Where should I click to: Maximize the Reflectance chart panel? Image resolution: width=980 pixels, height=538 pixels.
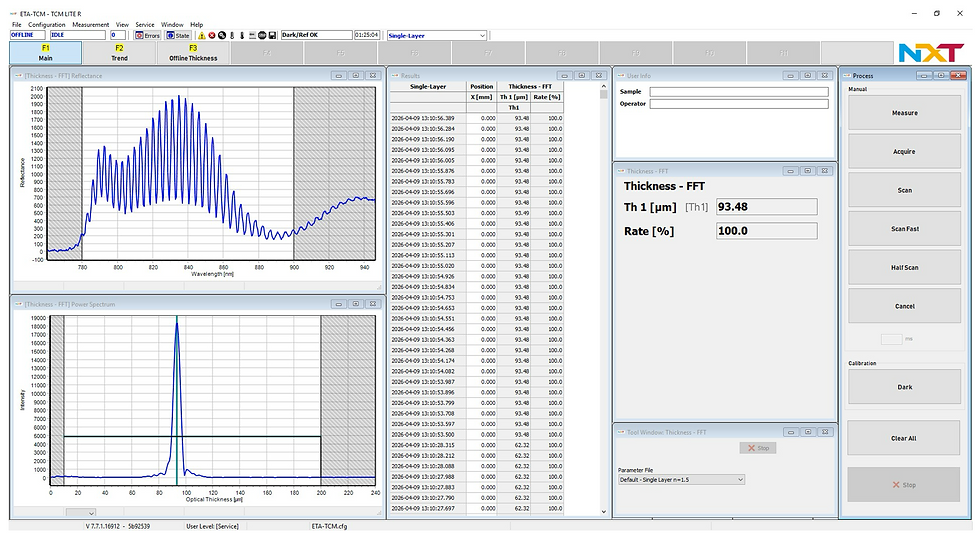coord(356,76)
